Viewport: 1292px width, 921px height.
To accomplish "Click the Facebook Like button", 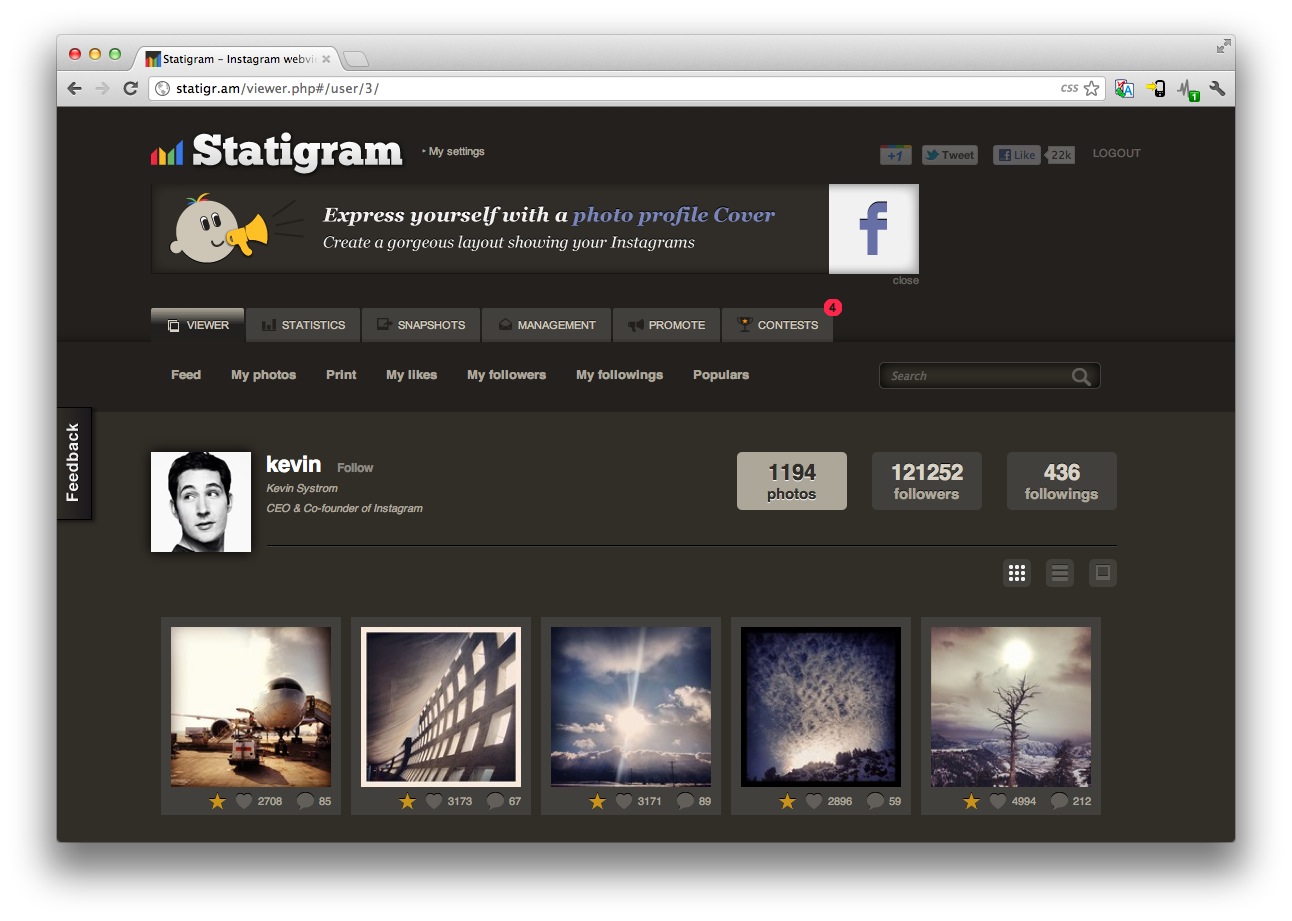I will click(1017, 155).
